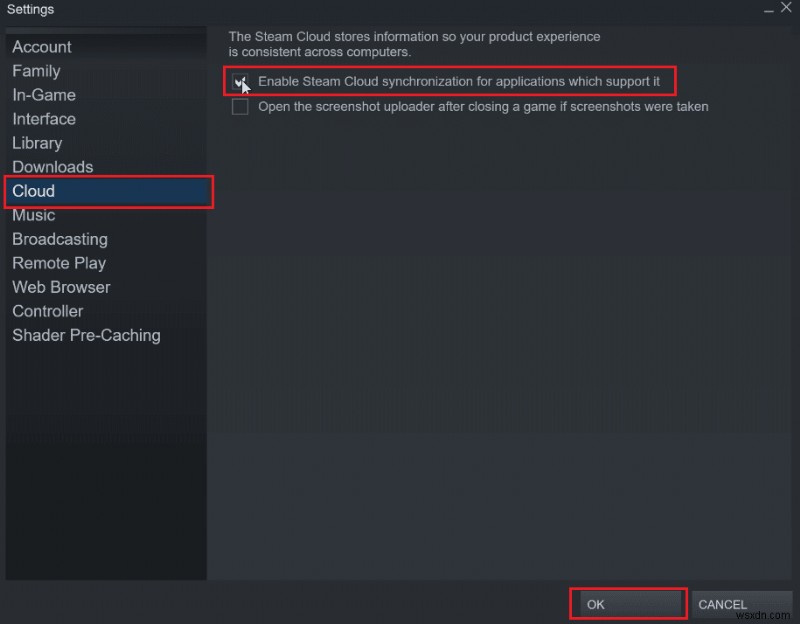
Task: Select the Cloud settings section
Action: (x=33, y=190)
